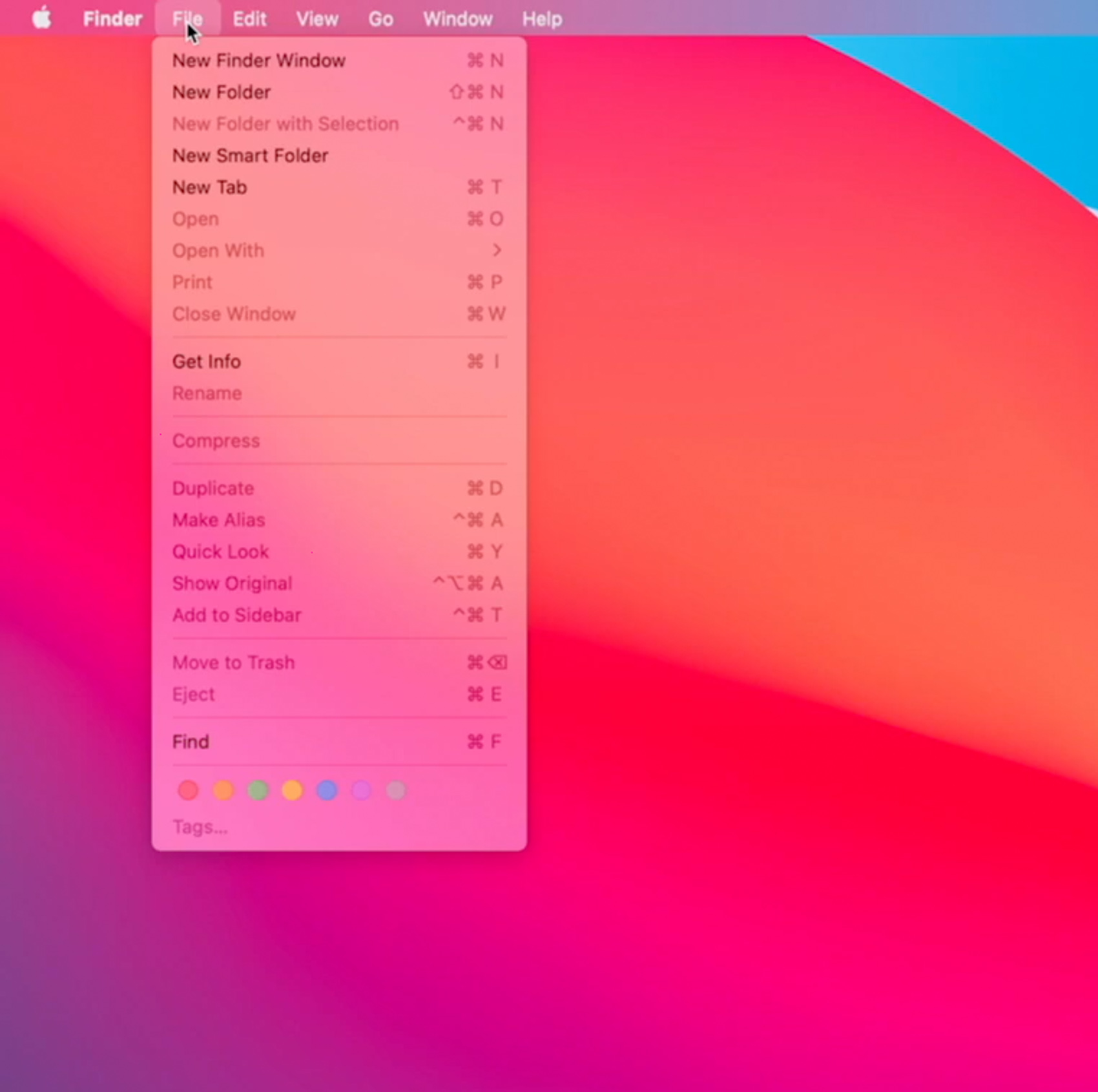Apply the green tag color
1098x1092 pixels.
258,790
